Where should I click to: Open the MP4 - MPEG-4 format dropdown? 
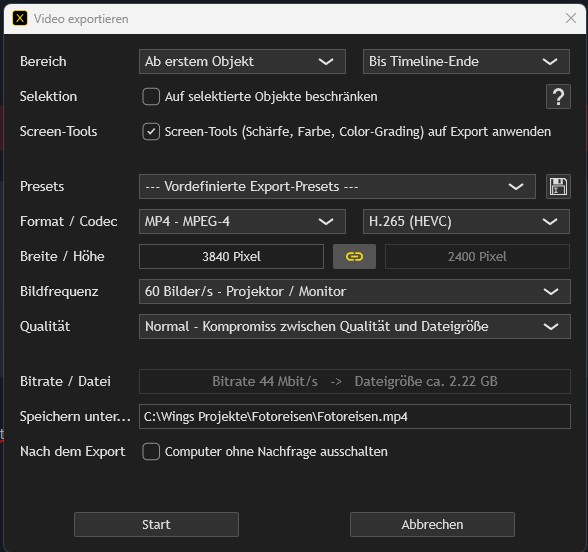(x=242, y=222)
